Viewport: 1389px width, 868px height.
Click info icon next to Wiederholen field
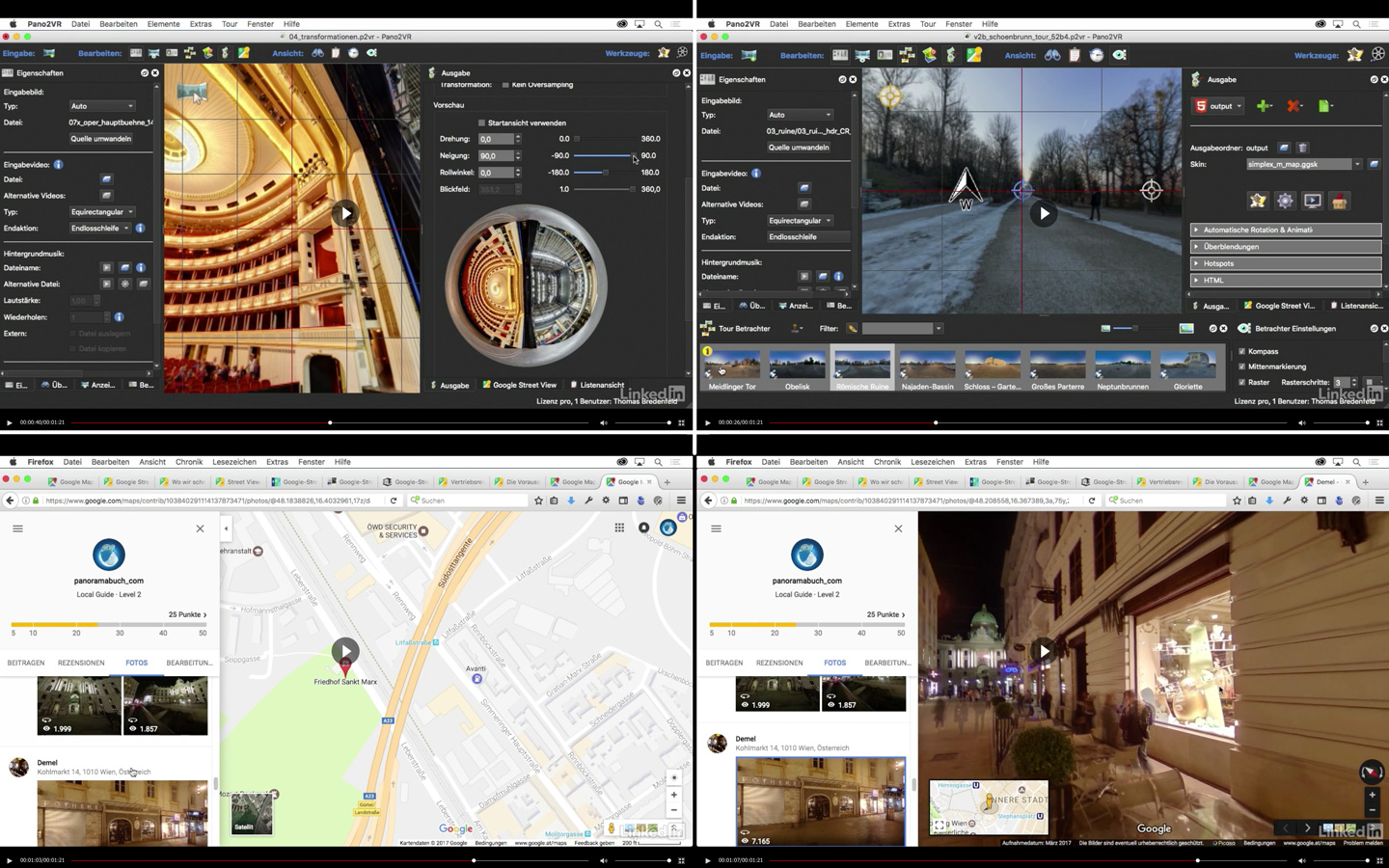119,317
